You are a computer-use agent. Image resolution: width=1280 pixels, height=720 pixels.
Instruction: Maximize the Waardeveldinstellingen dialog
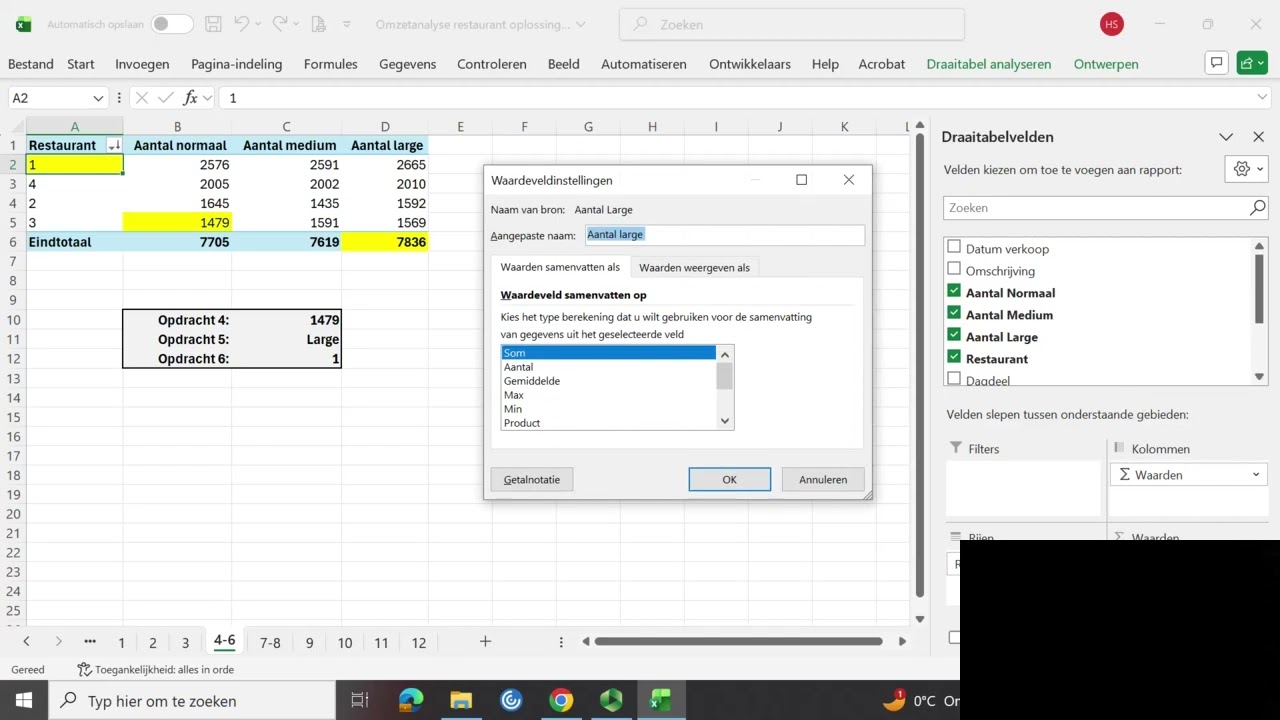801,180
